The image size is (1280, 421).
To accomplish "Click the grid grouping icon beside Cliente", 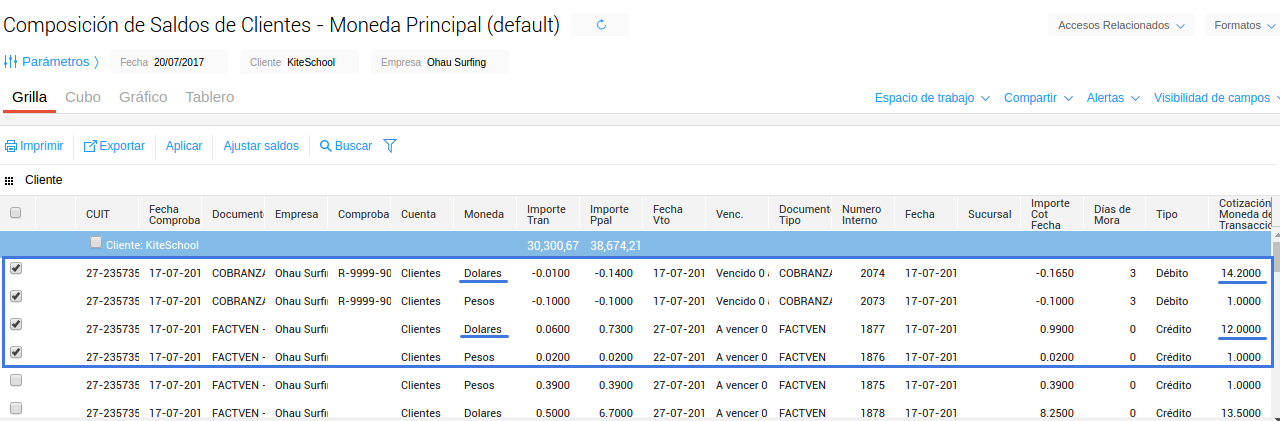I will point(9,181).
